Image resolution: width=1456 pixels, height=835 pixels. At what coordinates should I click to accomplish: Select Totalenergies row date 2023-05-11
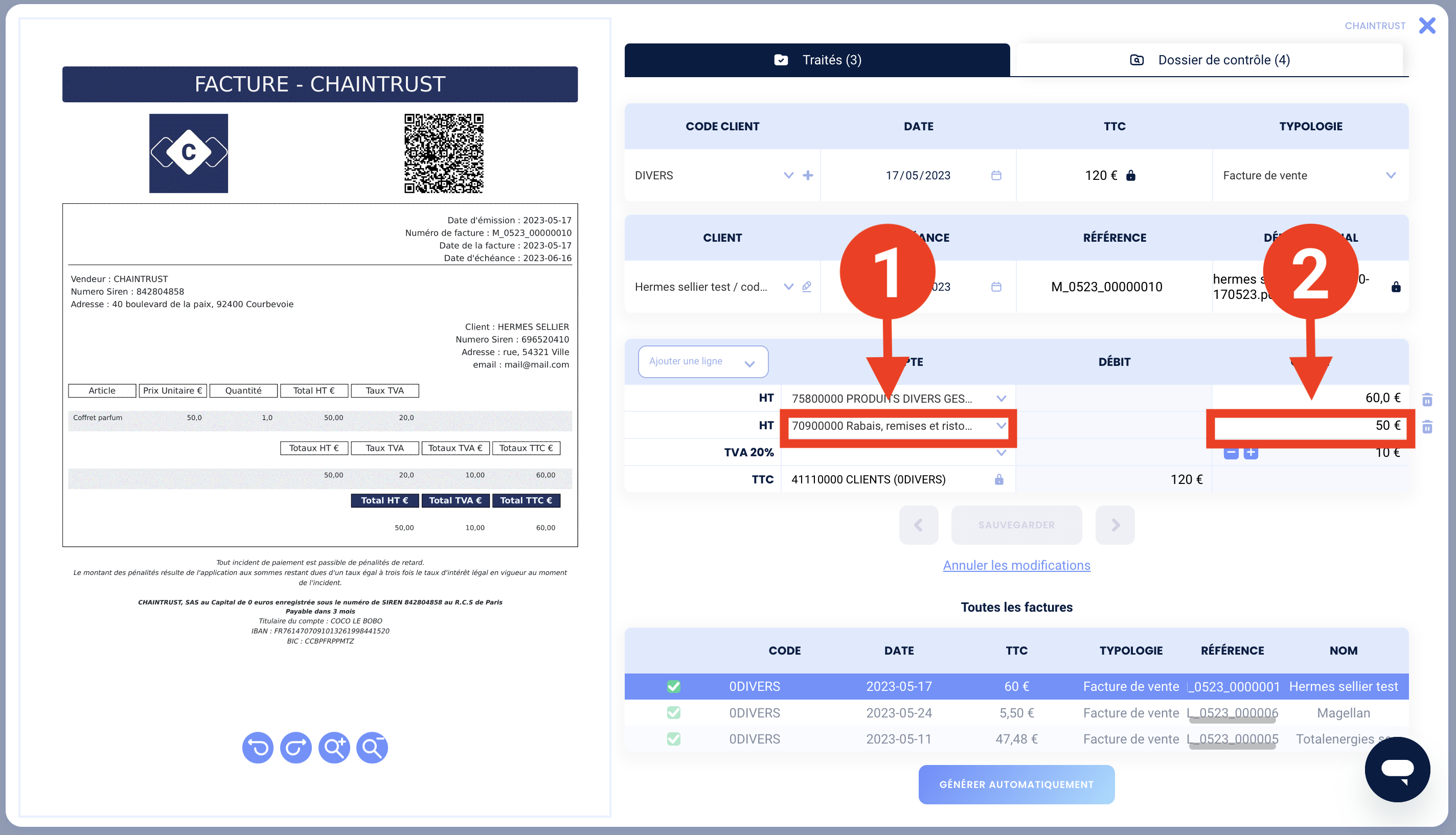pyautogui.click(x=899, y=739)
